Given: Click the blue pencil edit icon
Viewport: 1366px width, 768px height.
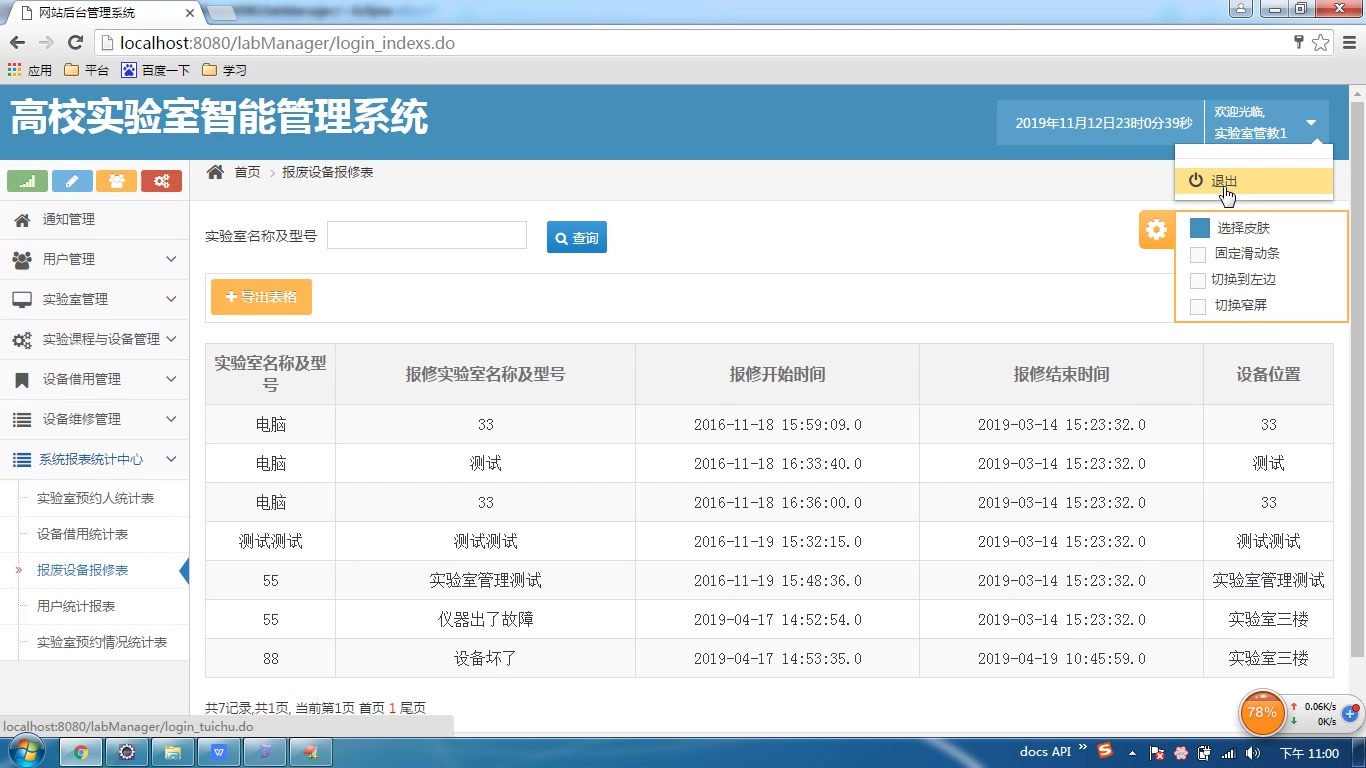Looking at the screenshot, I should coord(72,181).
